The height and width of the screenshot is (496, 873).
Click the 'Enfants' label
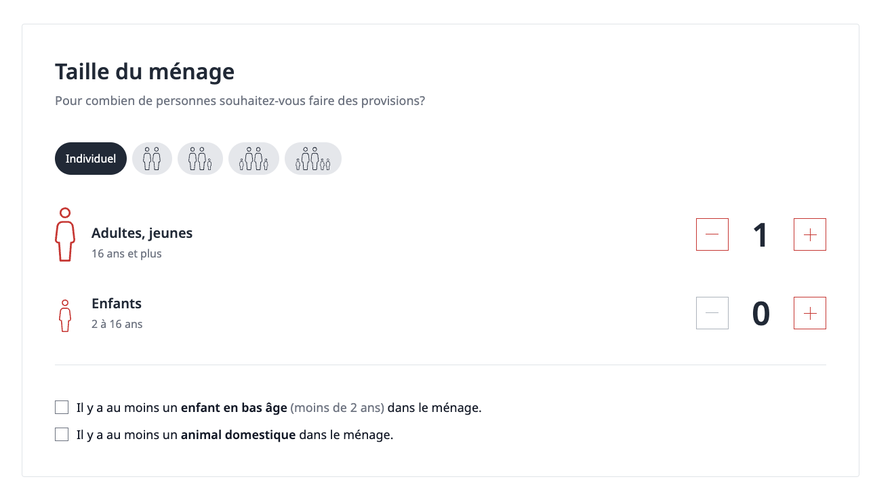(116, 304)
